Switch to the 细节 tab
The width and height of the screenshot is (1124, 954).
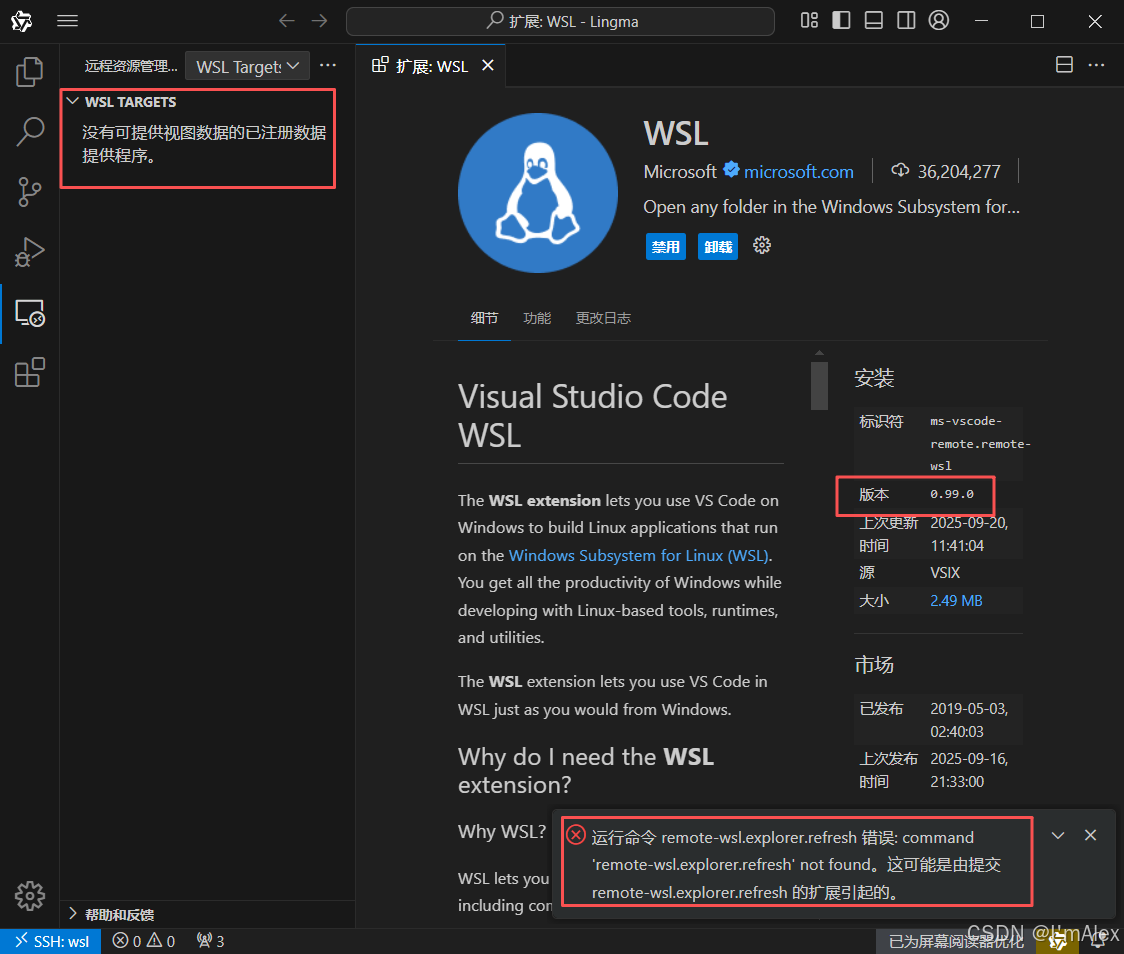click(484, 318)
